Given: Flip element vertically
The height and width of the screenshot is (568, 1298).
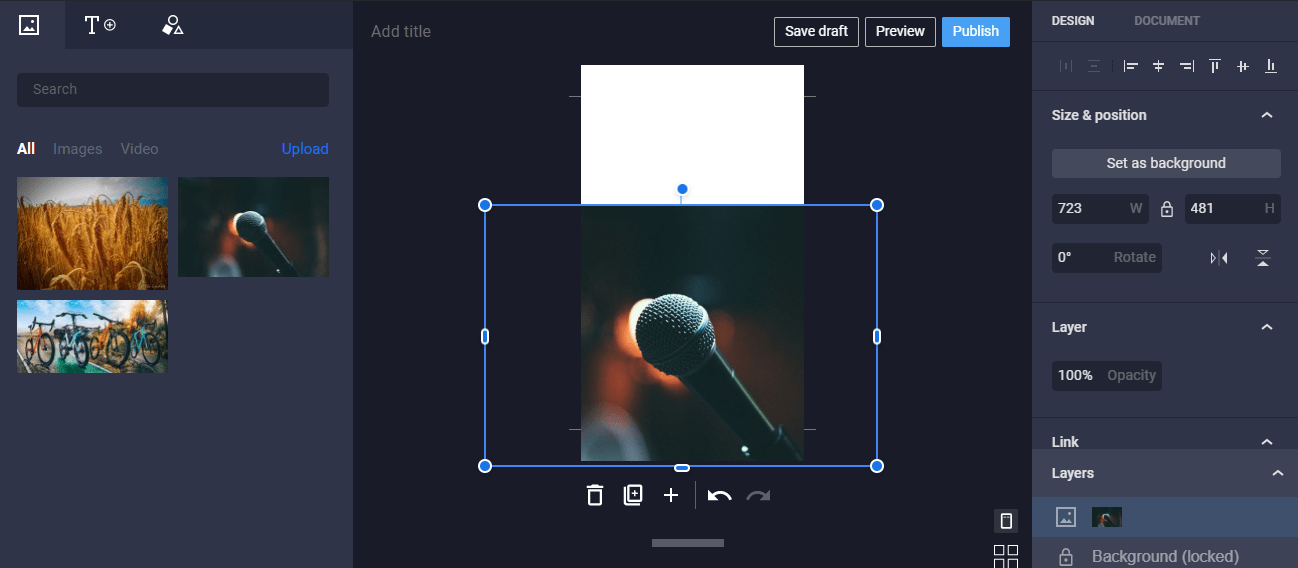Looking at the screenshot, I should (x=1263, y=258).
